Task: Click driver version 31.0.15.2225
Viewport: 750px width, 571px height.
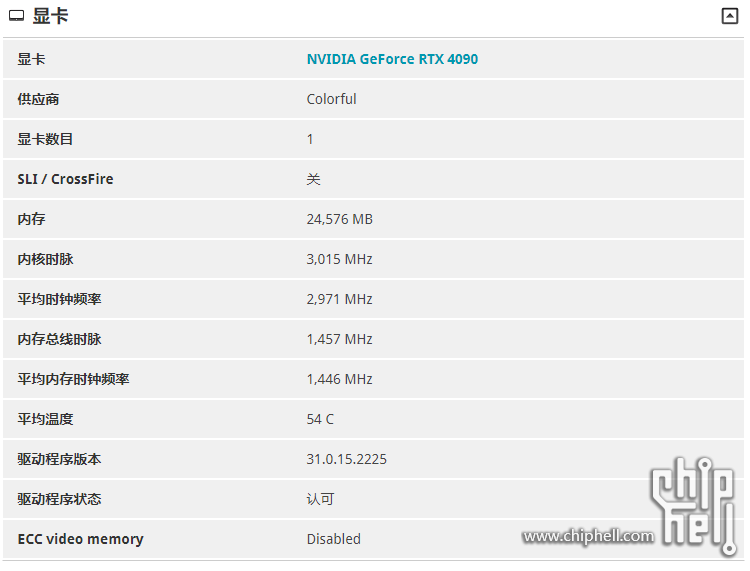Action: [x=347, y=459]
